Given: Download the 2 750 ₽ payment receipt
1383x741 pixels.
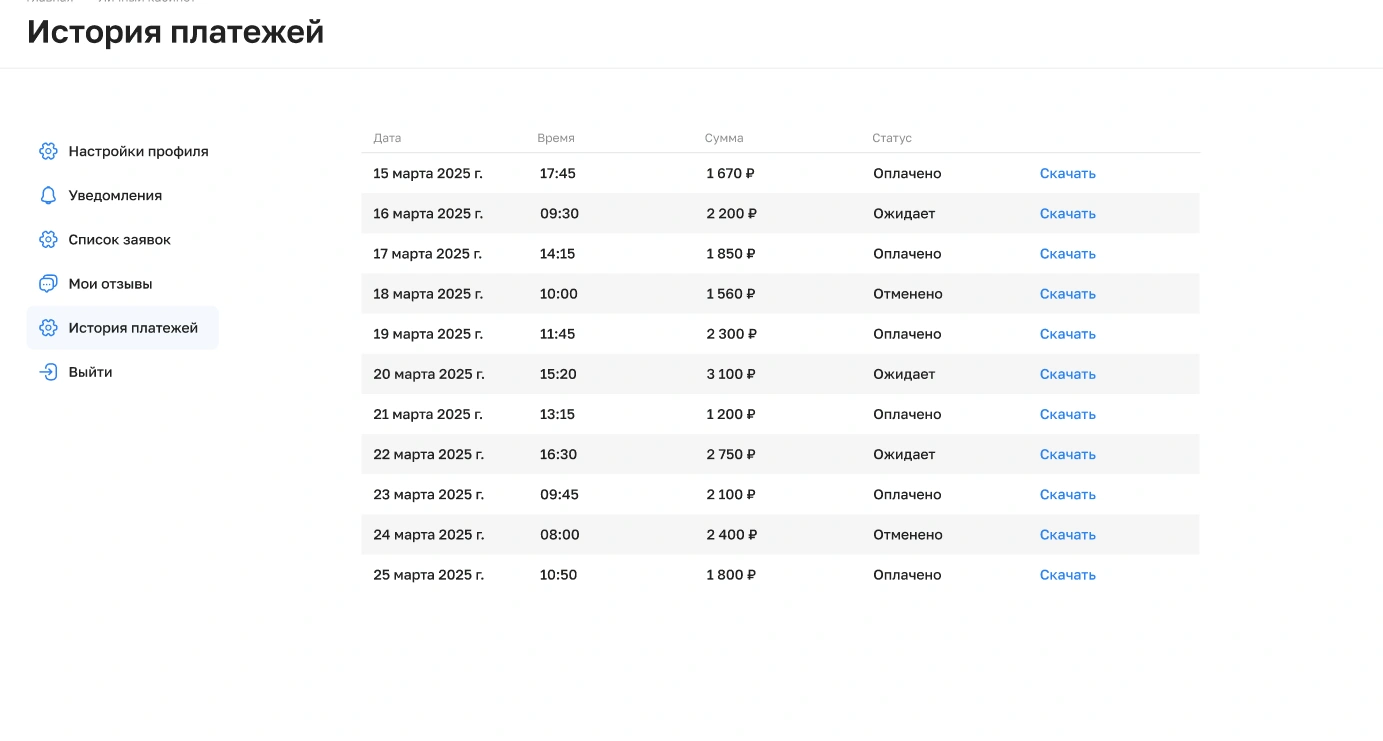Looking at the screenshot, I should pos(1067,454).
